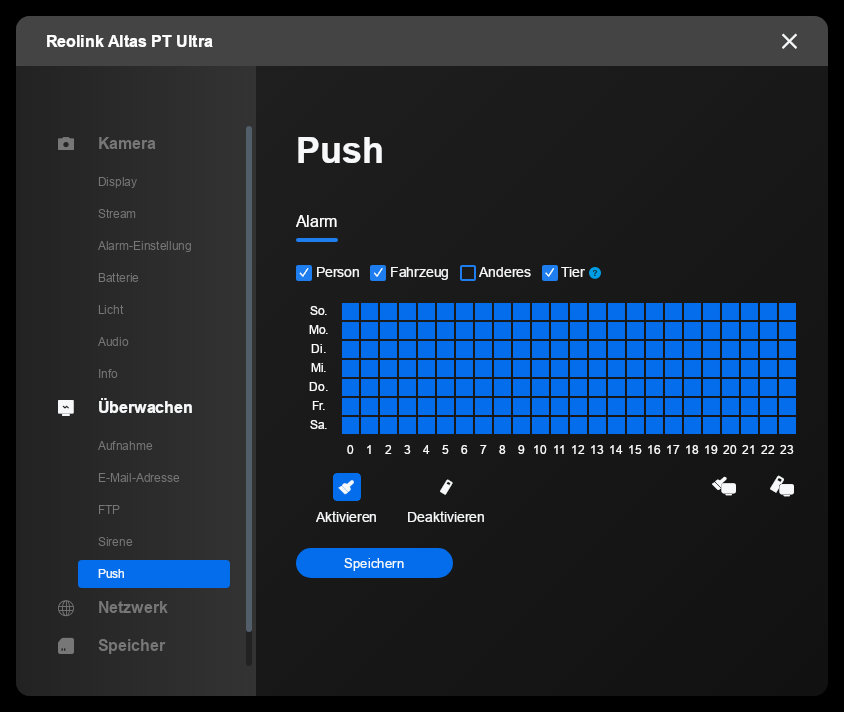
Task: Open the E-Mail-Adresse settings page
Action: 139,478
